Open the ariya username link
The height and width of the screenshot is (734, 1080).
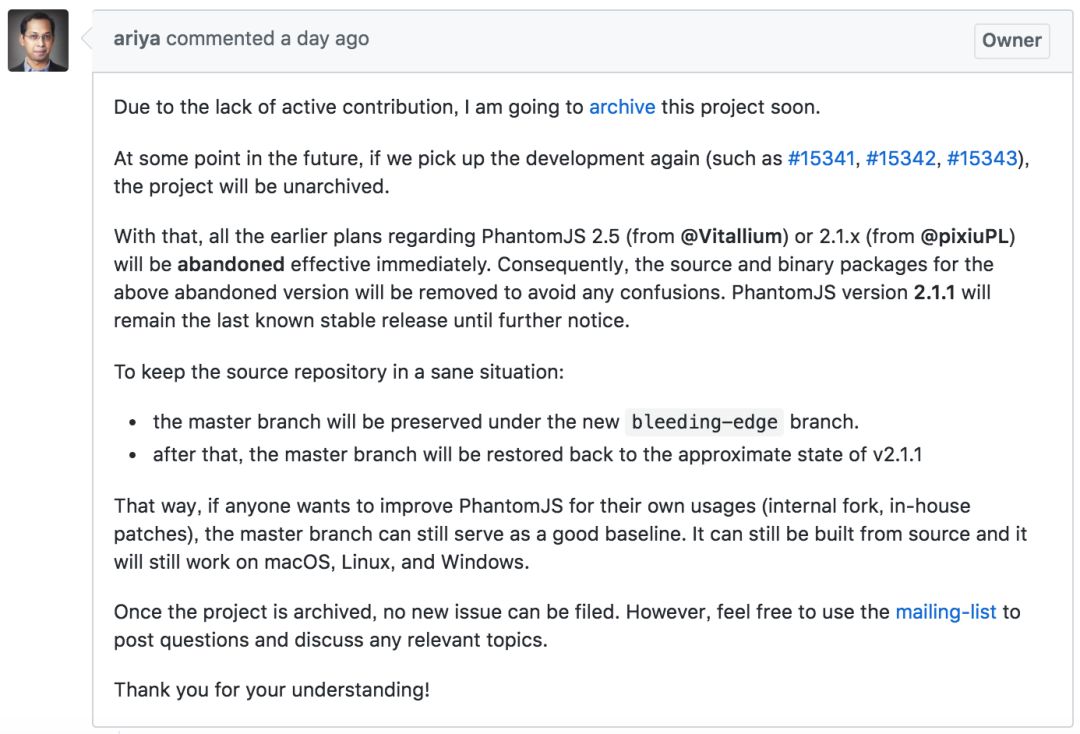tap(137, 39)
